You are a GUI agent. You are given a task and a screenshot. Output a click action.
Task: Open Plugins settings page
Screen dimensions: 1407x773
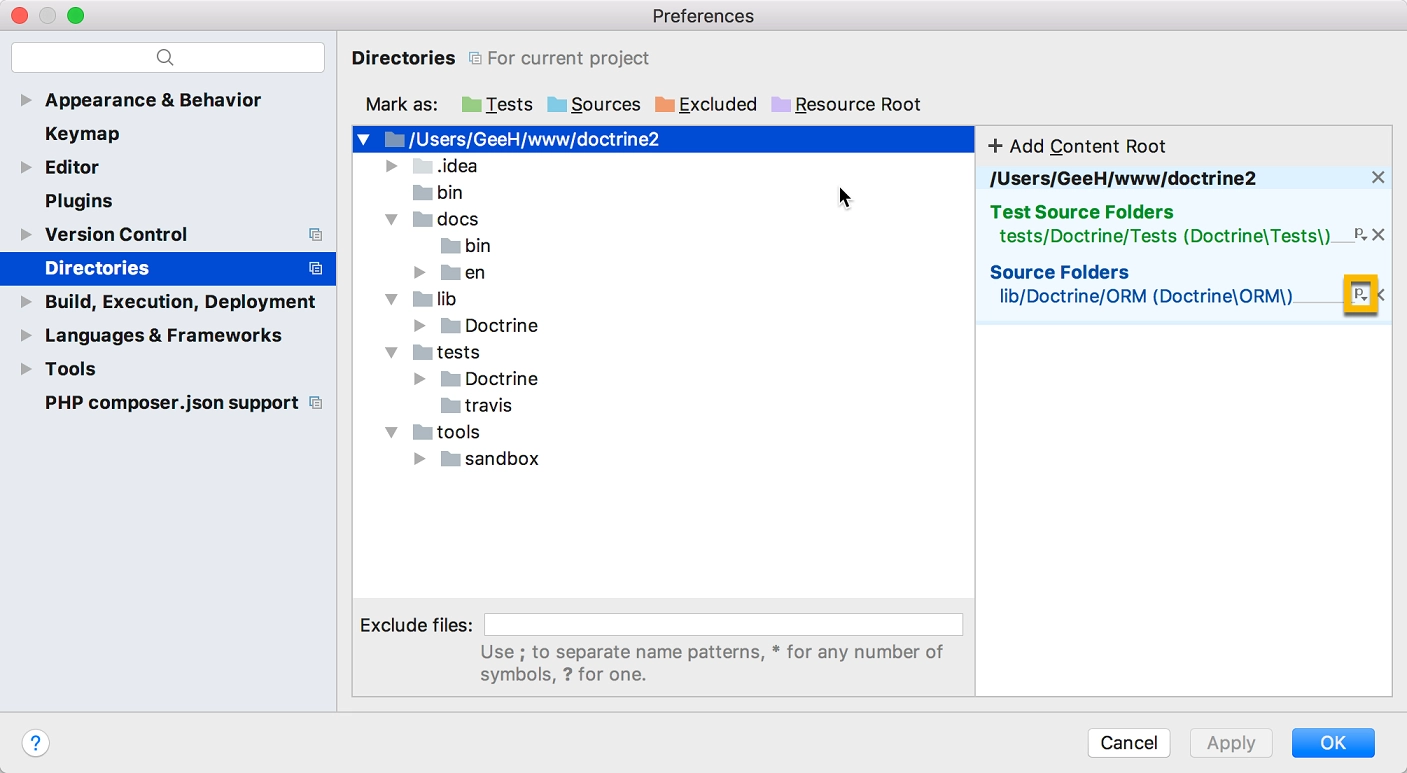(x=78, y=200)
